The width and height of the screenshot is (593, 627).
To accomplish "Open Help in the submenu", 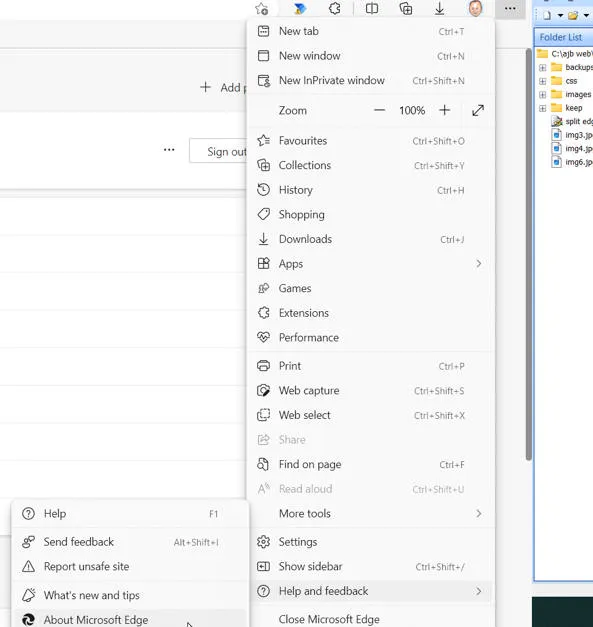I will 130,514.
